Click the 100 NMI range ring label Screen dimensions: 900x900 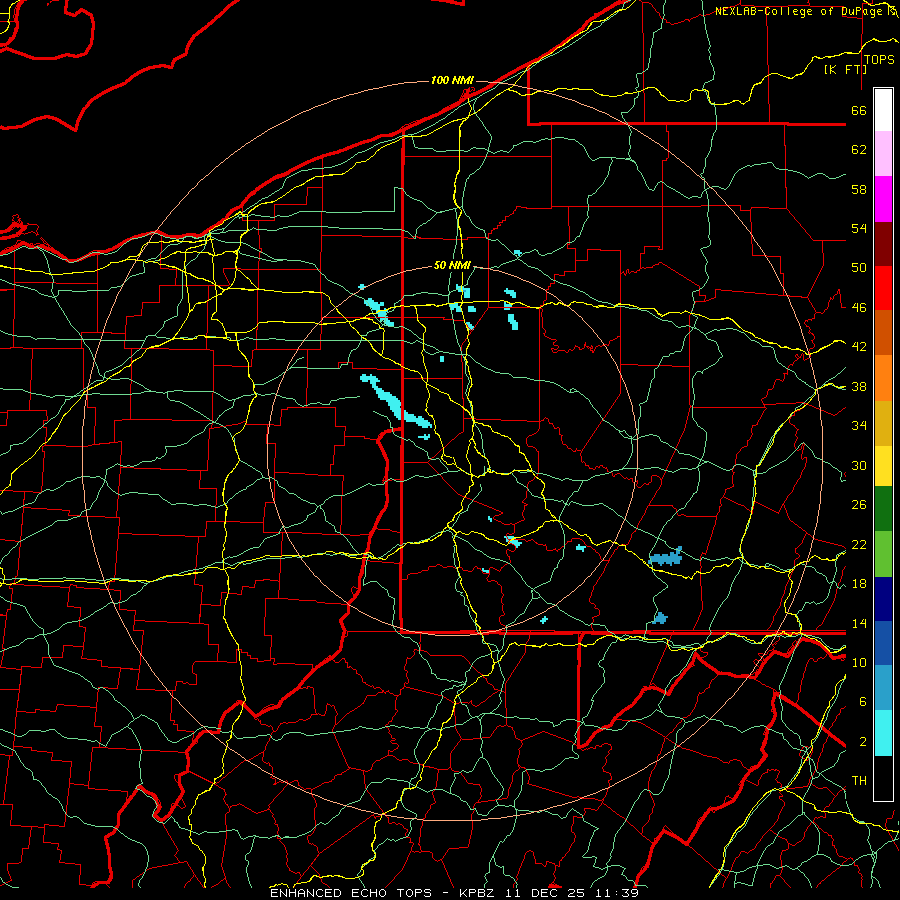pos(452,80)
